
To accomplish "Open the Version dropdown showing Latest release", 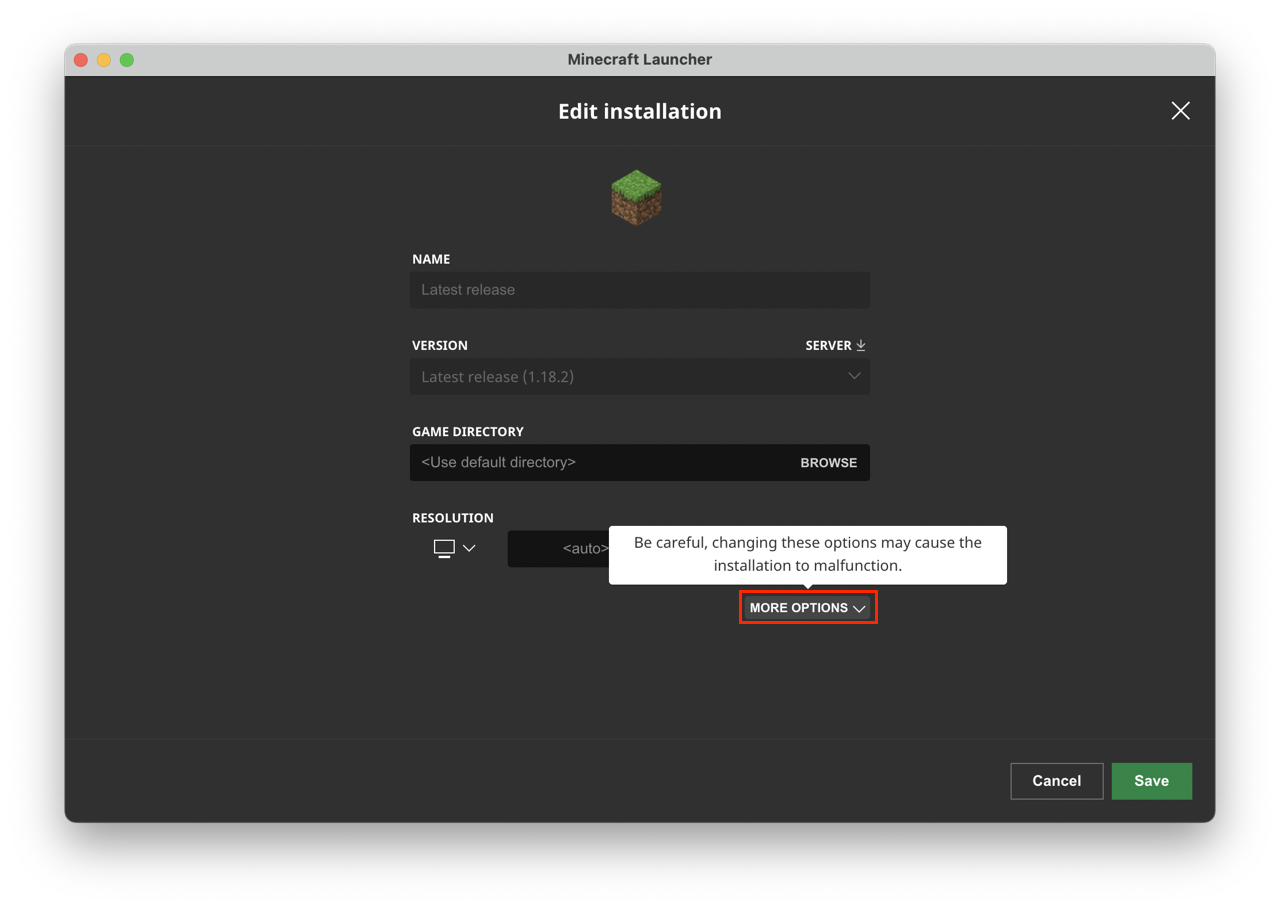I will [630, 377].
